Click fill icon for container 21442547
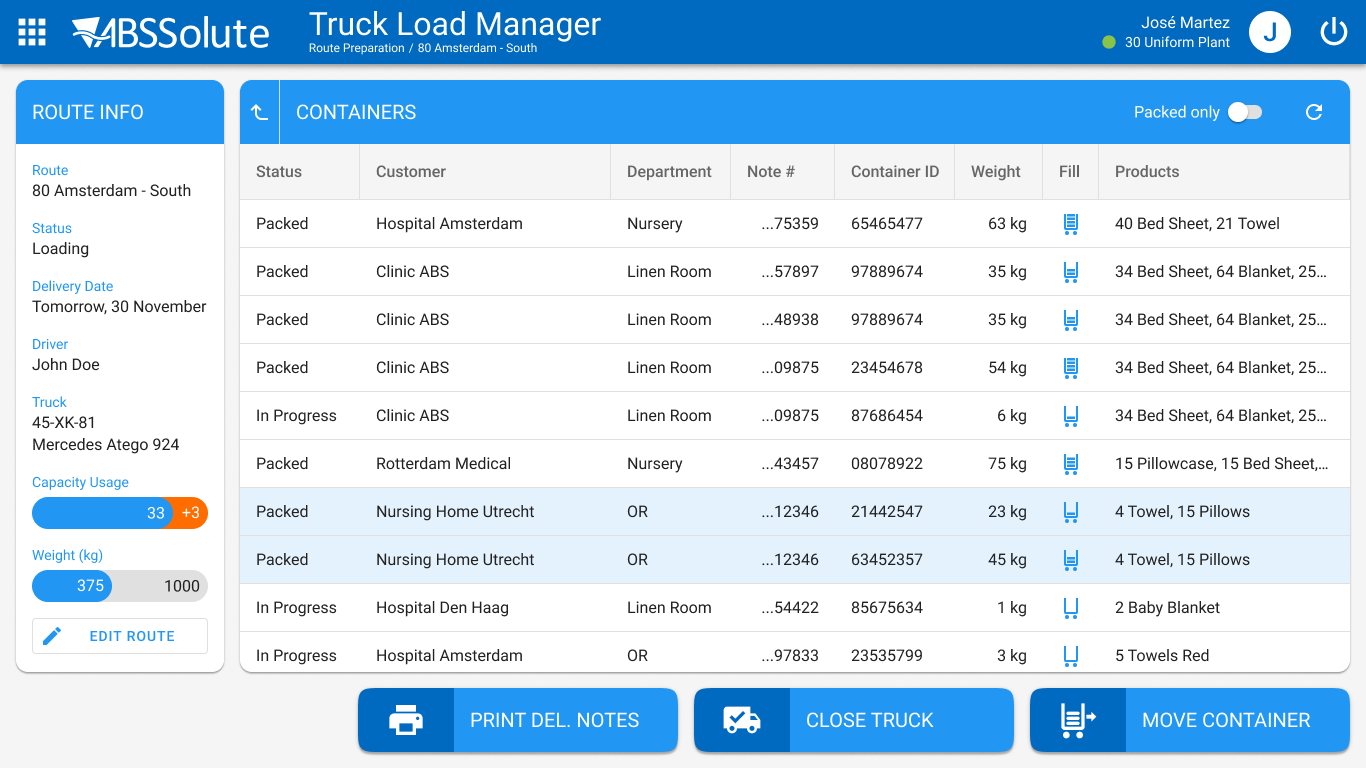Viewport: 1366px width, 768px height. [1071, 512]
